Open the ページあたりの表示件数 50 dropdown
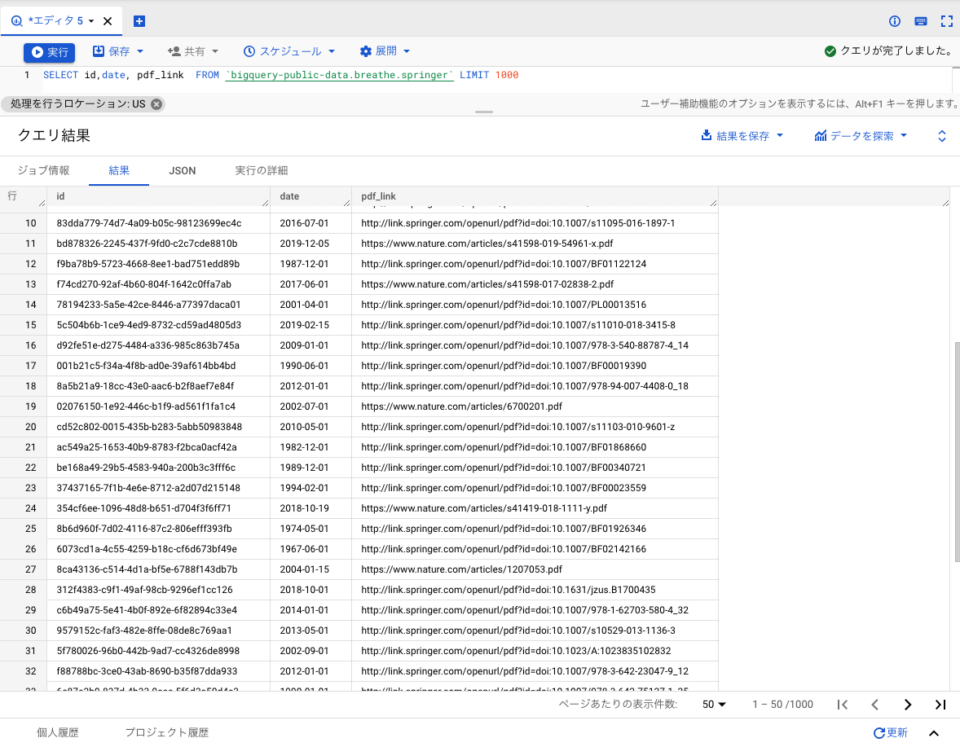 click(x=713, y=705)
